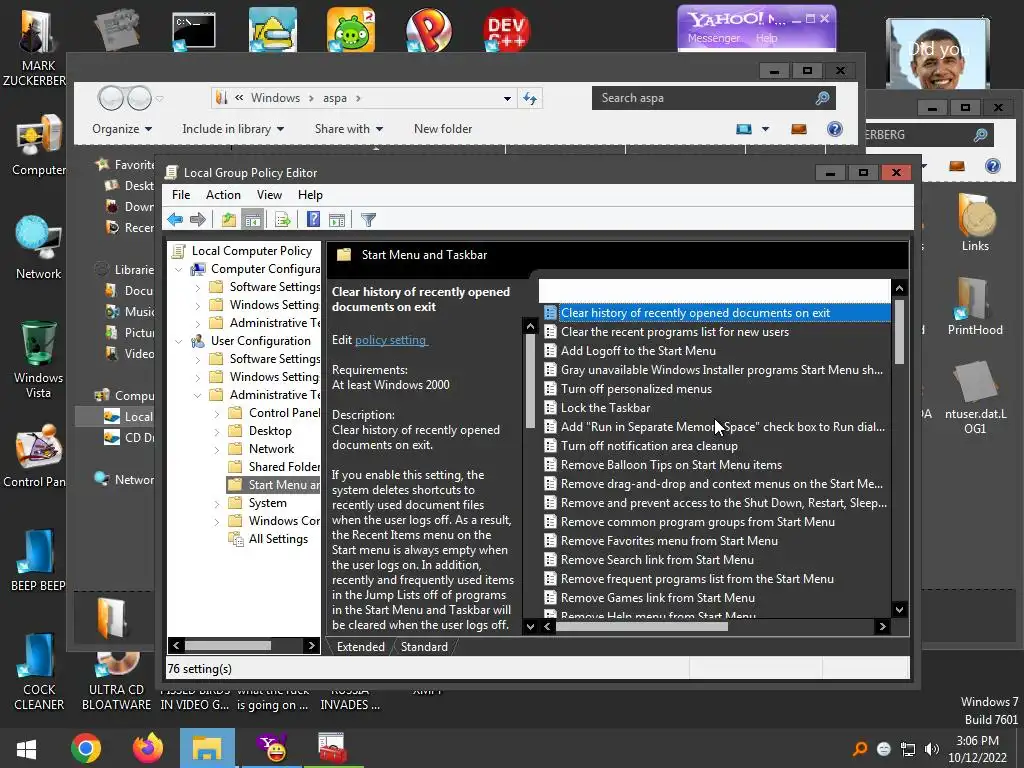The image size is (1024, 768).
Task: Click Yahoo Messenger icon in taskbar
Action: point(272,748)
